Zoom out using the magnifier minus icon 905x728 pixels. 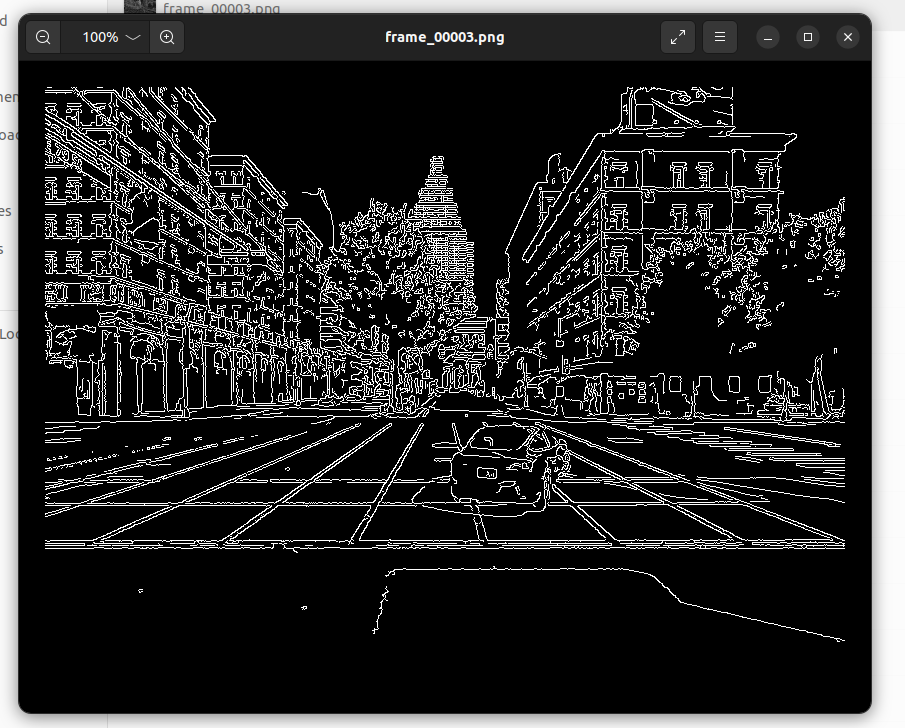[x=43, y=37]
